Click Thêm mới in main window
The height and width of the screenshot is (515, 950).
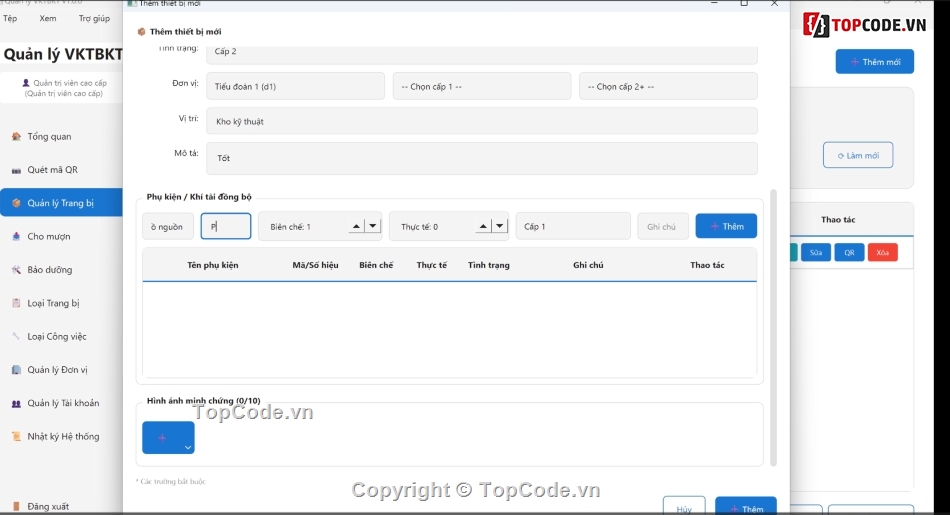pyautogui.click(x=874, y=62)
